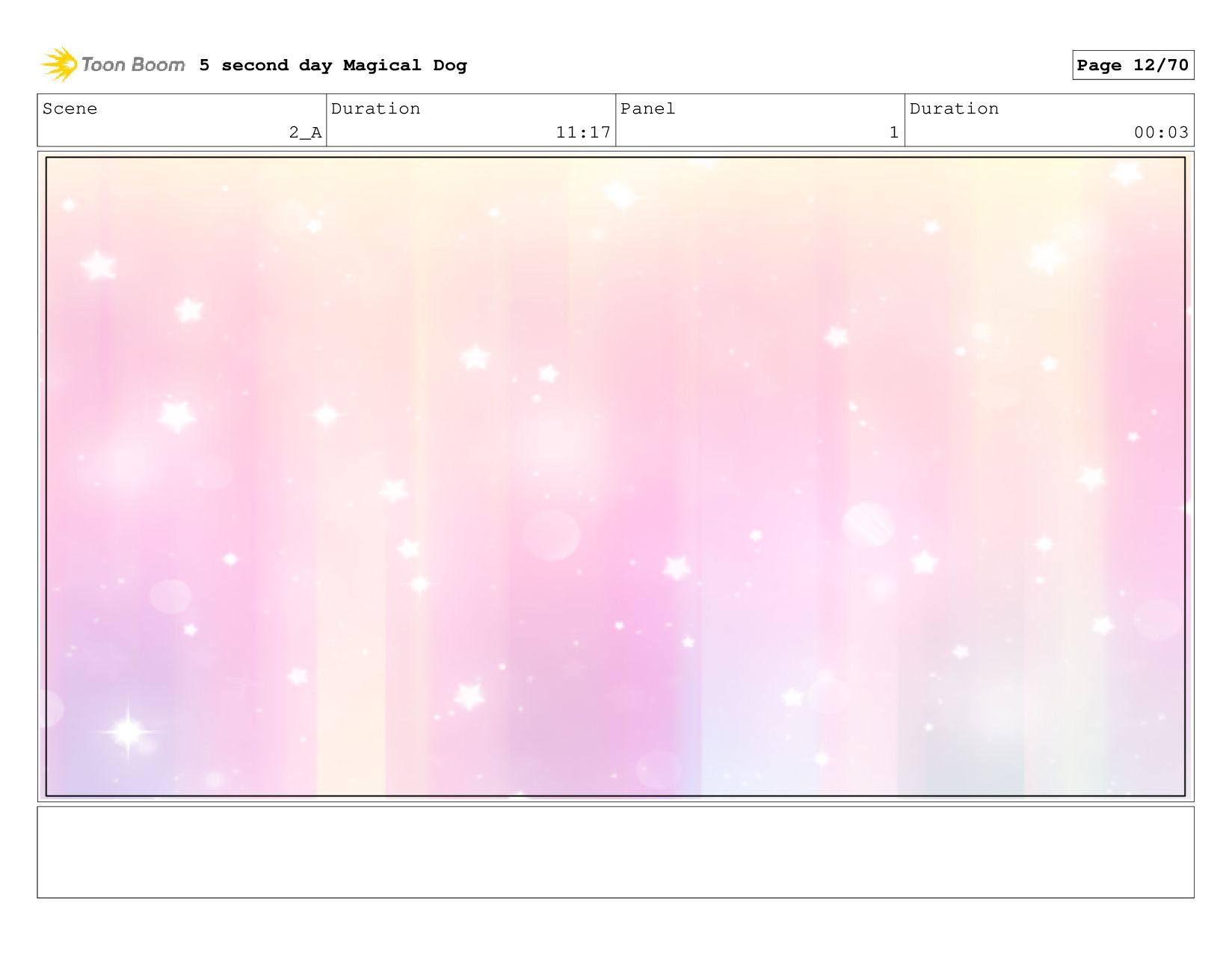Click the empty notes box below panel
This screenshot has height=954, width=1232.
pyautogui.click(x=615, y=852)
